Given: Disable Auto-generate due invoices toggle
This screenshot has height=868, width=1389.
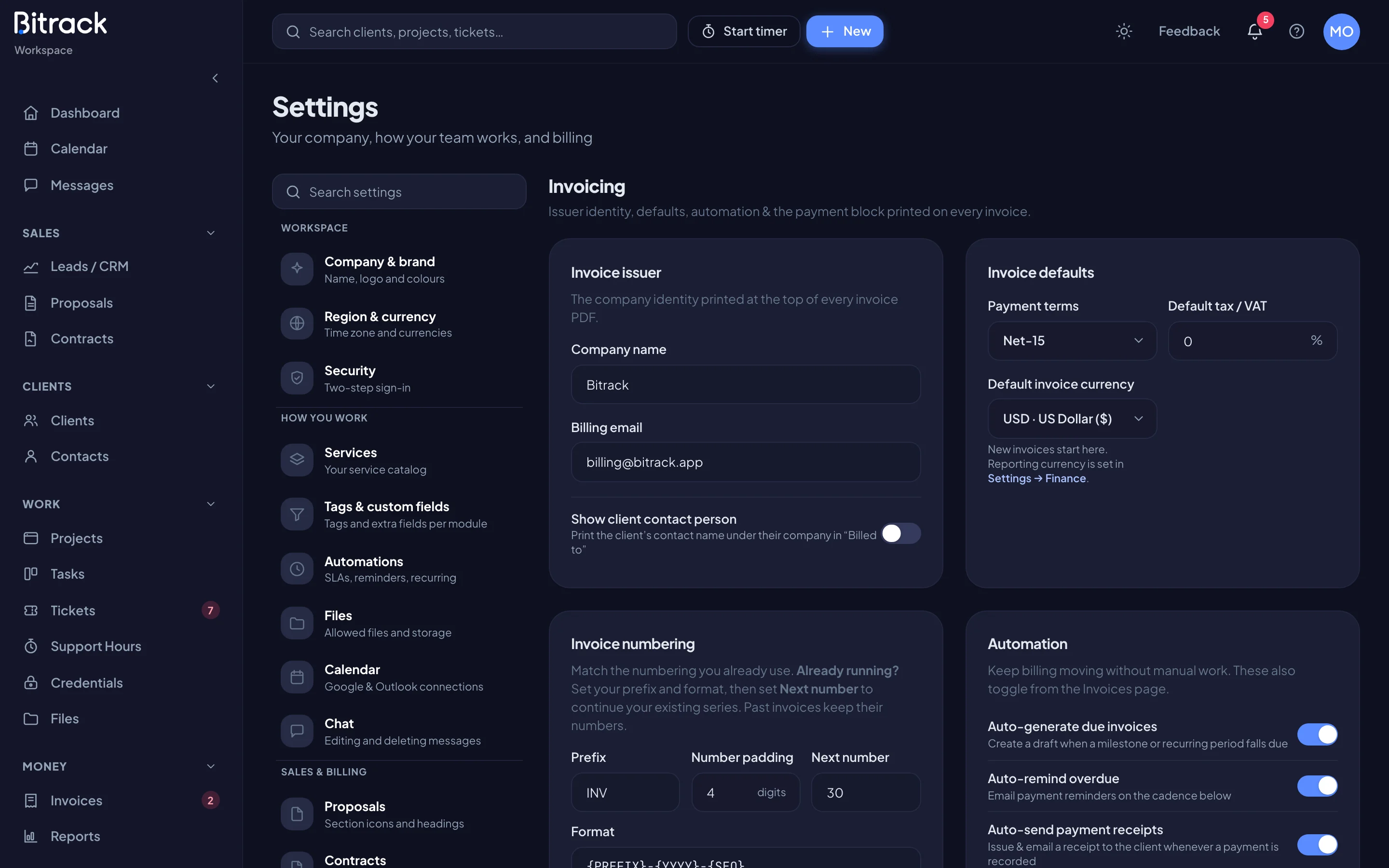Looking at the screenshot, I should (x=1317, y=734).
